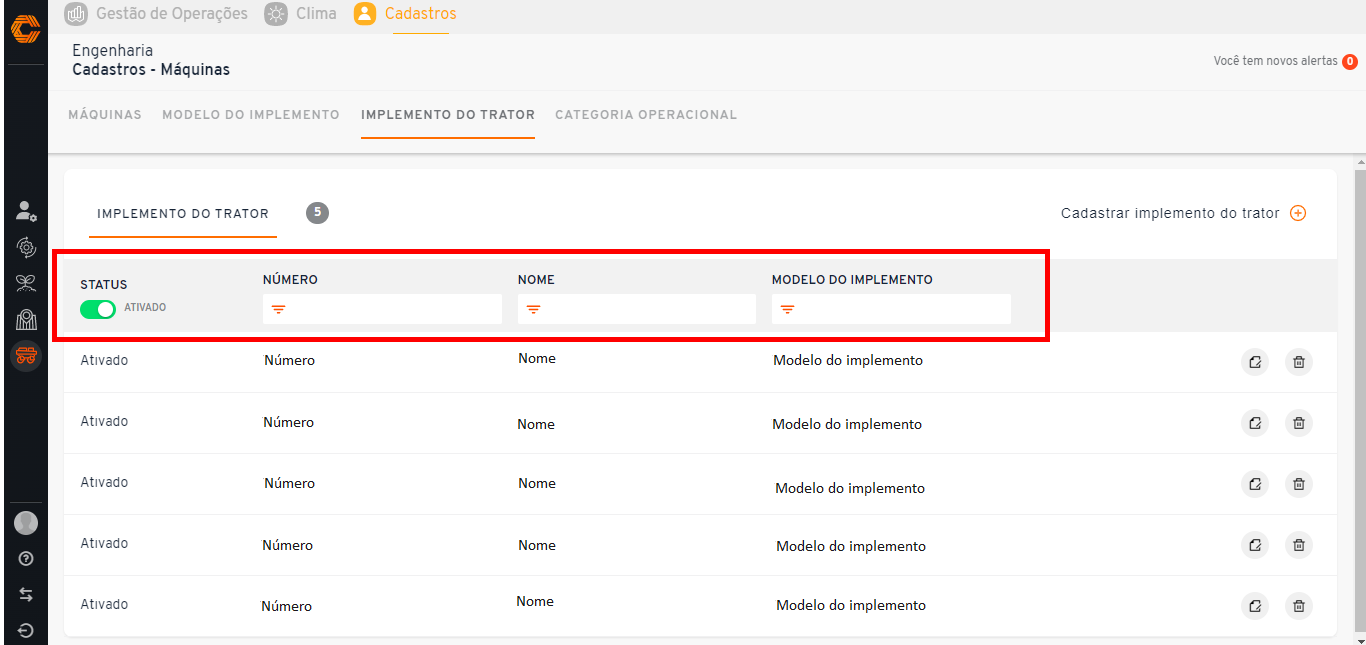Open the plant seedling sidebar icon
This screenshot has width=1366, height=645.
coord(26,283)
